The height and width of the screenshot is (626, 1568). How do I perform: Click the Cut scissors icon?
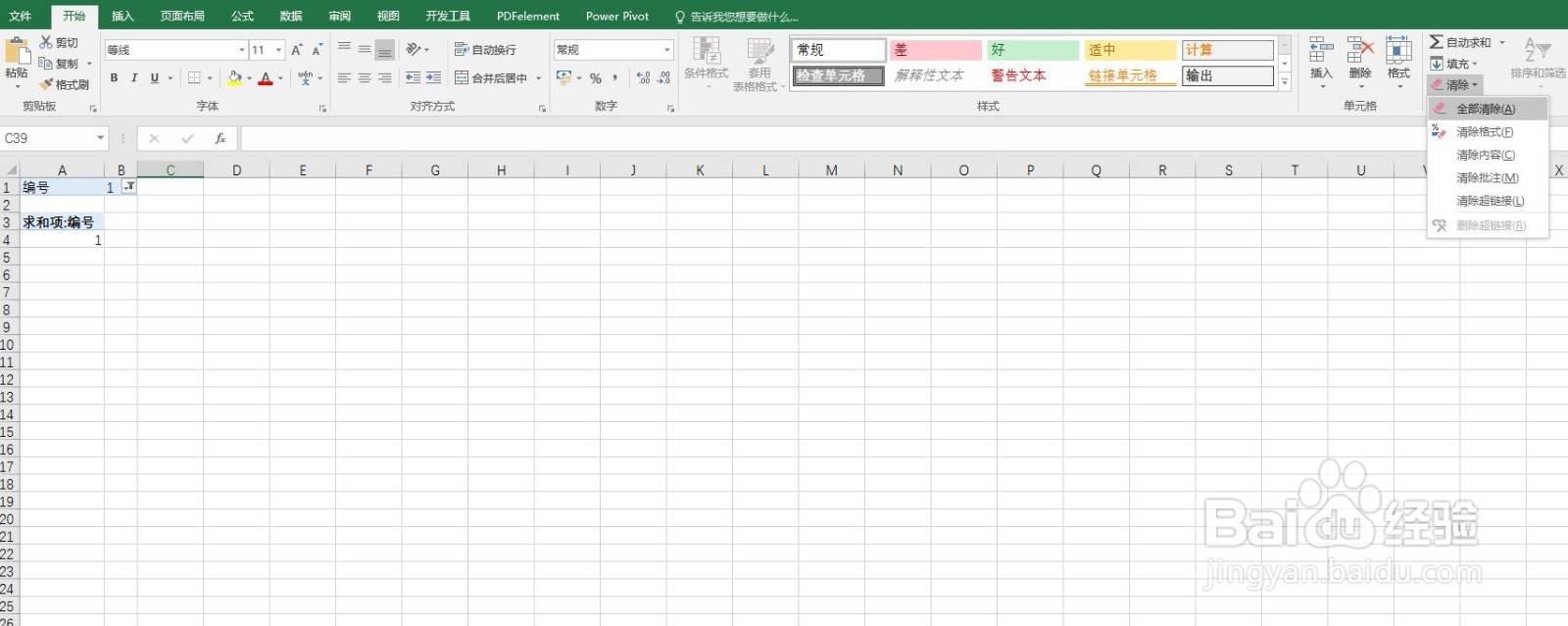coord(46,42)
